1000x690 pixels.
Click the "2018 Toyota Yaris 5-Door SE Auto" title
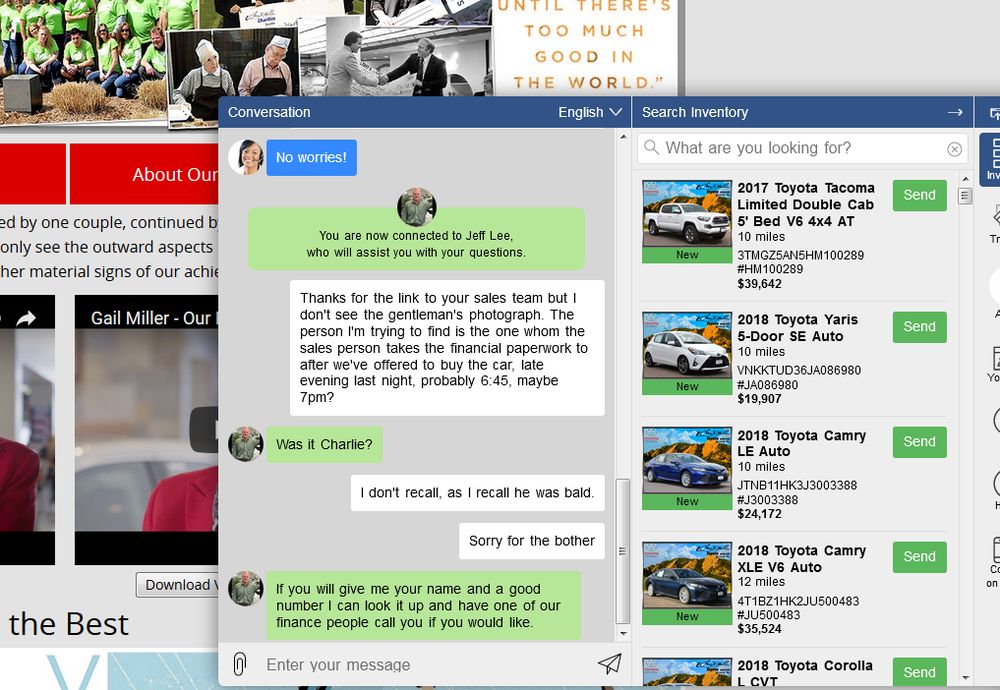pyautogui.click(x=798, y=328)
